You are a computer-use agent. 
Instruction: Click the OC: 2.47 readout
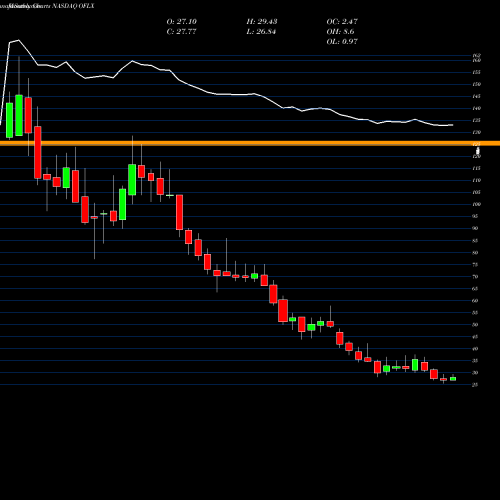[342, 22]
